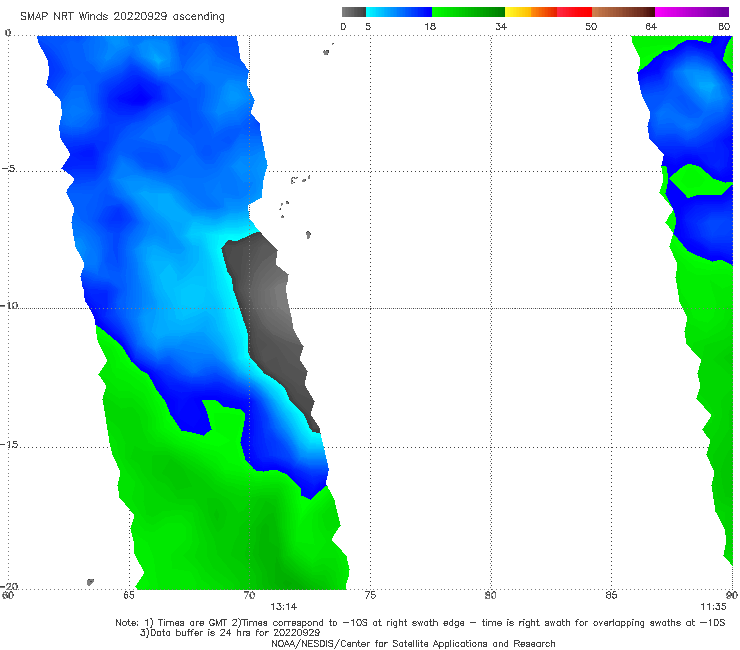Screen dimensions: 740x650
Task: Select the cyan-to-blue 5-18 color bar segment
Action: (399, 12)
